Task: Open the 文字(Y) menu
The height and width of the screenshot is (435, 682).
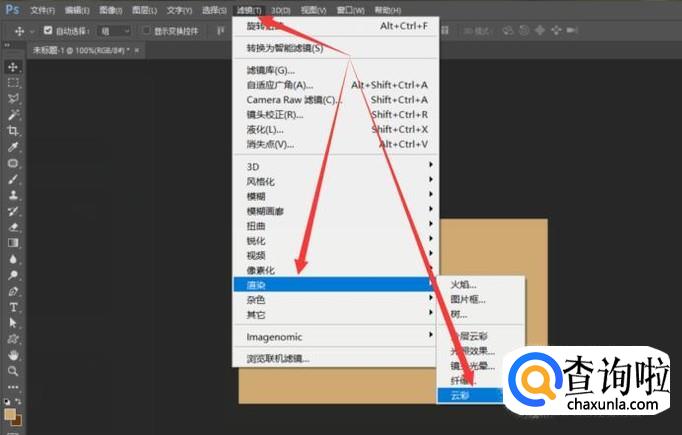Action: (179, 10)
